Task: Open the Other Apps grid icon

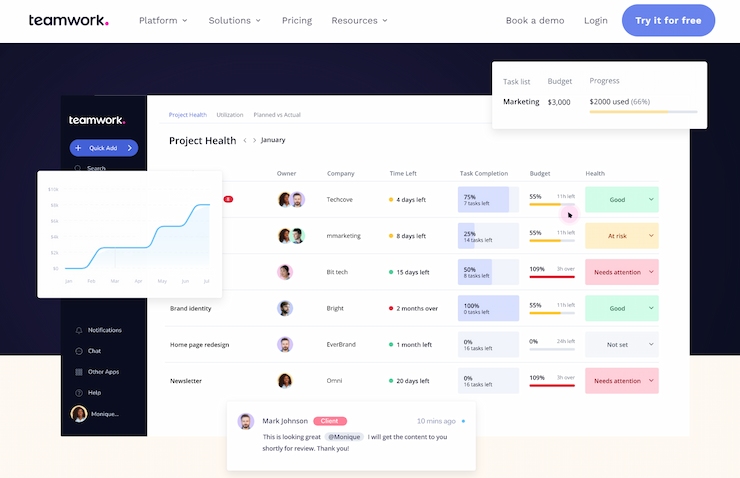Action: (x=79, y=372)
